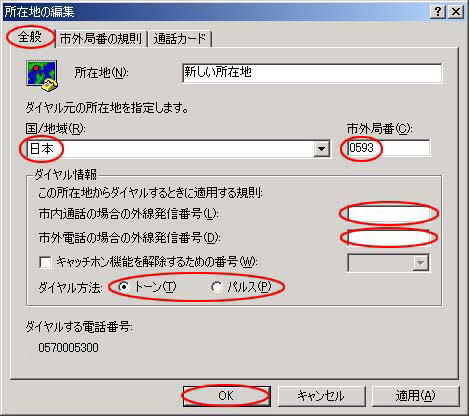Open the 国/地域 dropdown arrow

pyautogui.click(x=321, y=148)
